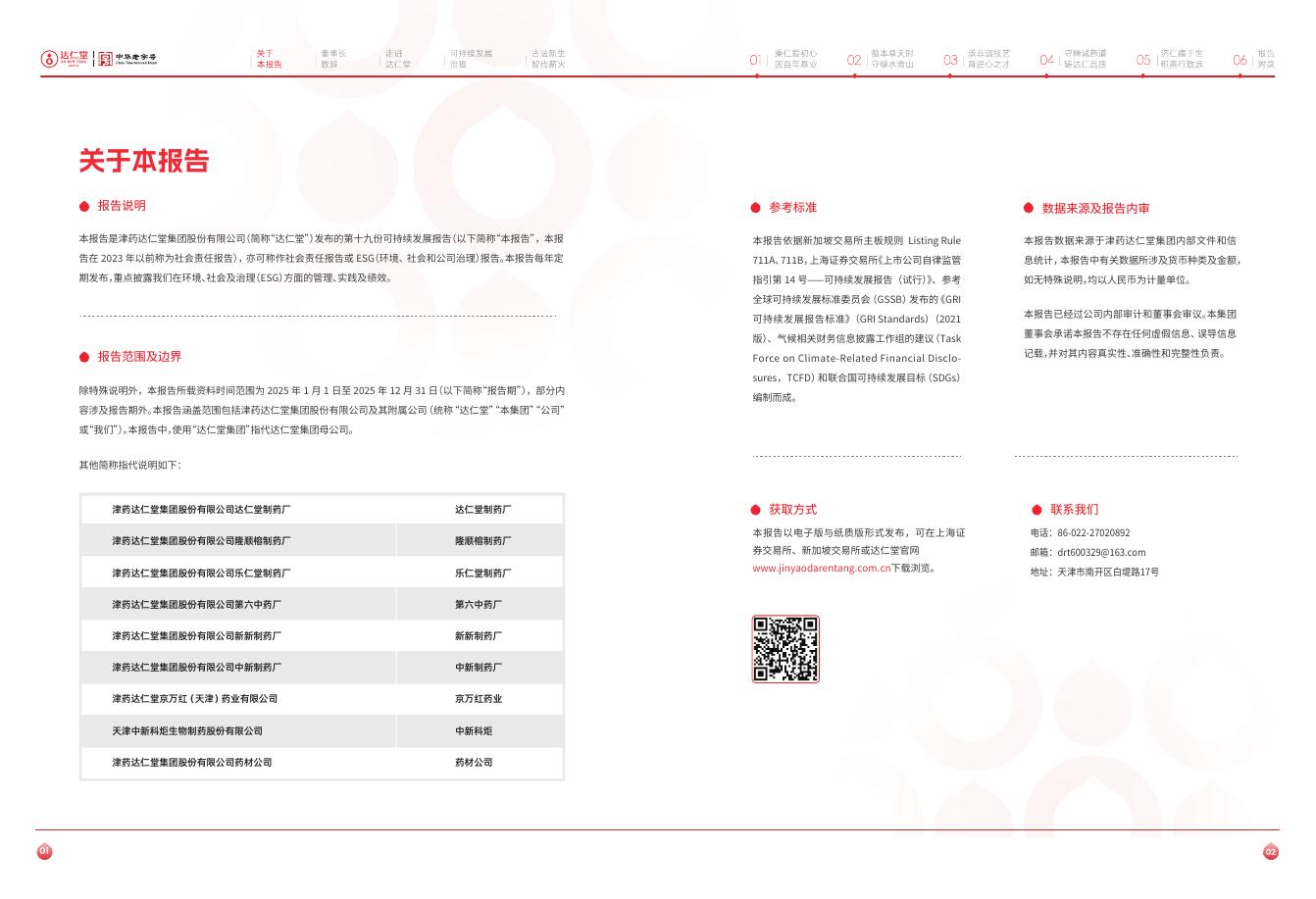Viewport: 1316px width, 899px height.
Task: Click the abbreviation cell 中新科炬
Action: pos(474,731)
